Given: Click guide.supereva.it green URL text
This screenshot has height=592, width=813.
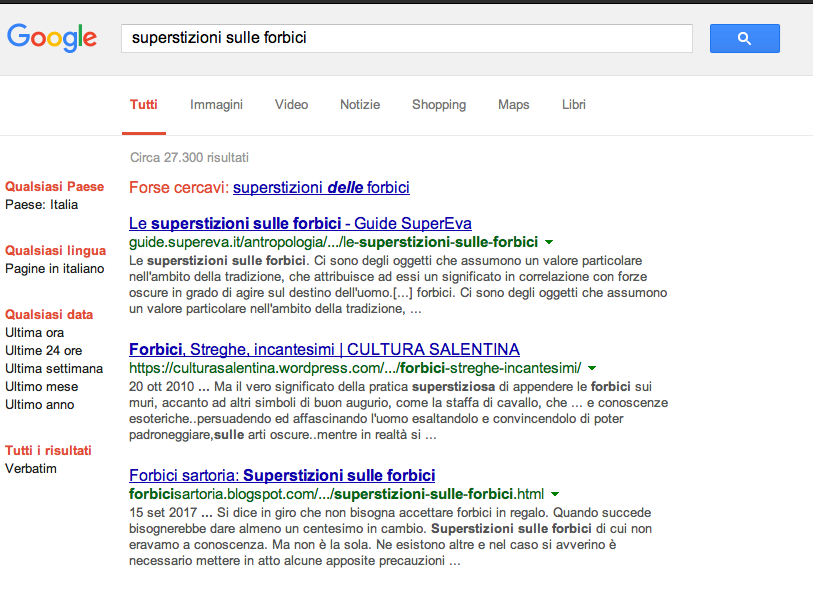Looking at the screenshot, I should click(333, 242).
